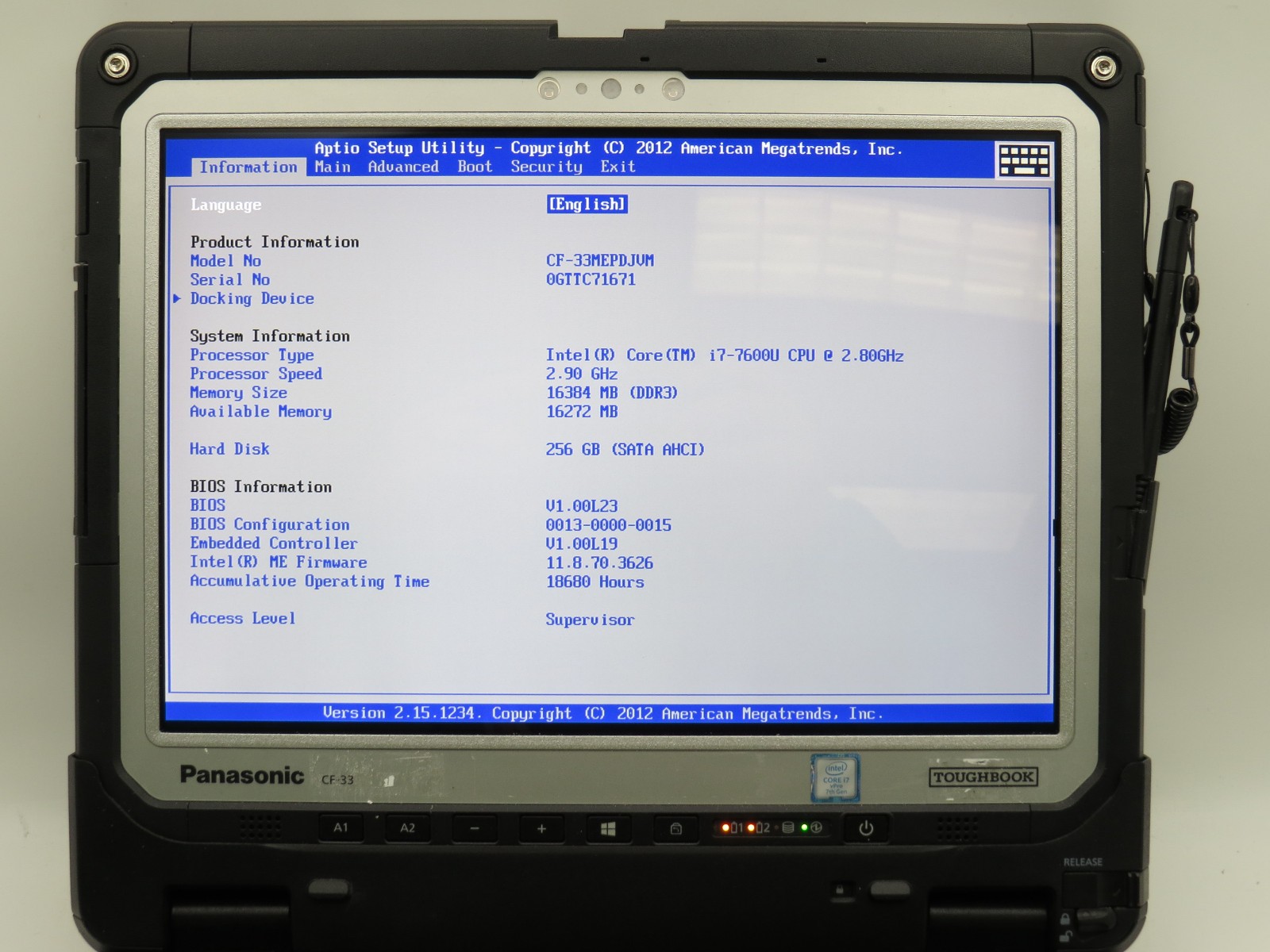This screenshot has height=952, width=1270.
Task: Select the Language setting label
Action: coord(225,205)
